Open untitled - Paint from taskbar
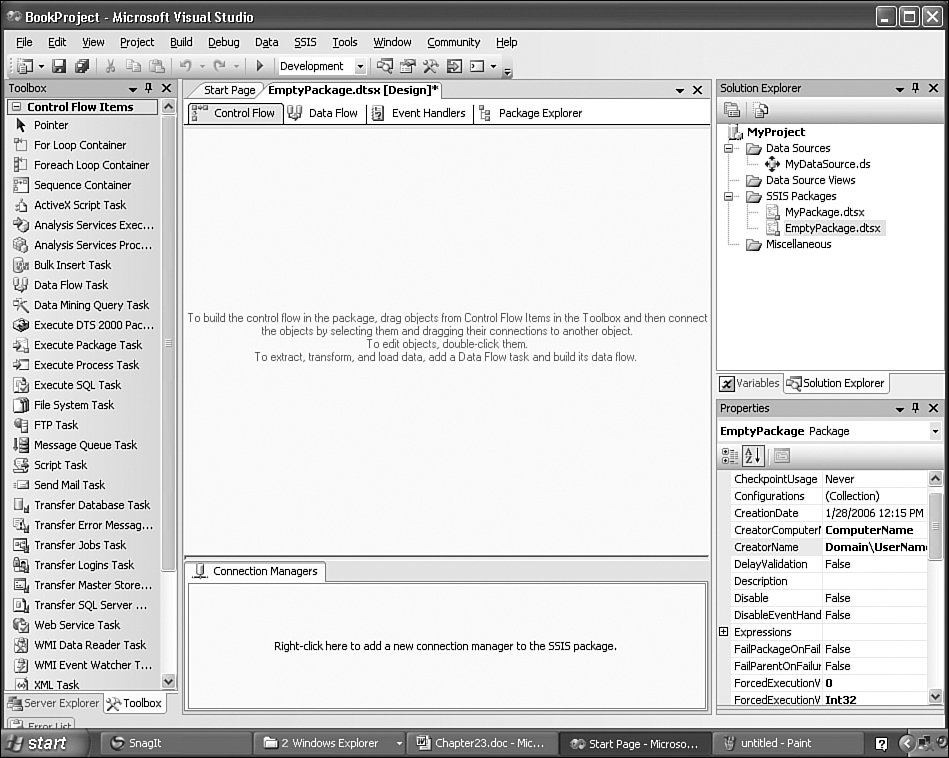Screen dimensions: 949x758 click(788, 743)
